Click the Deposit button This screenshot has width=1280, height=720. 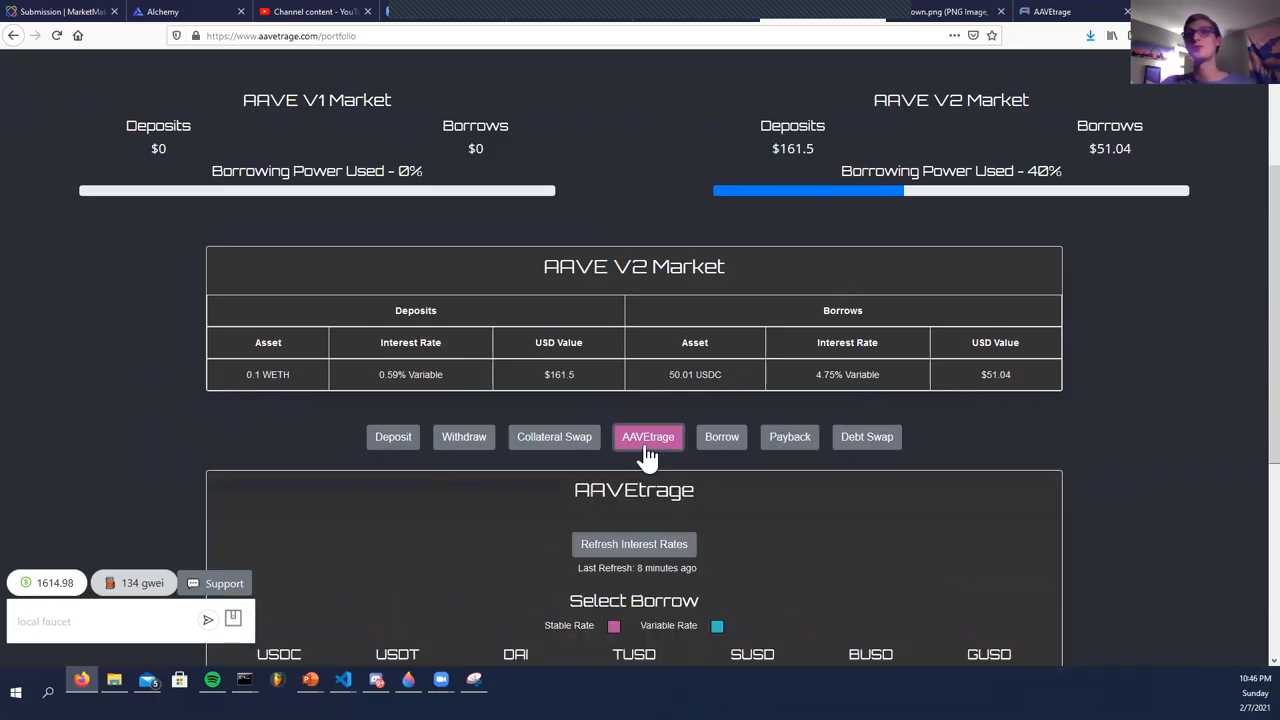pyautogui.click(x=393, y=437)
